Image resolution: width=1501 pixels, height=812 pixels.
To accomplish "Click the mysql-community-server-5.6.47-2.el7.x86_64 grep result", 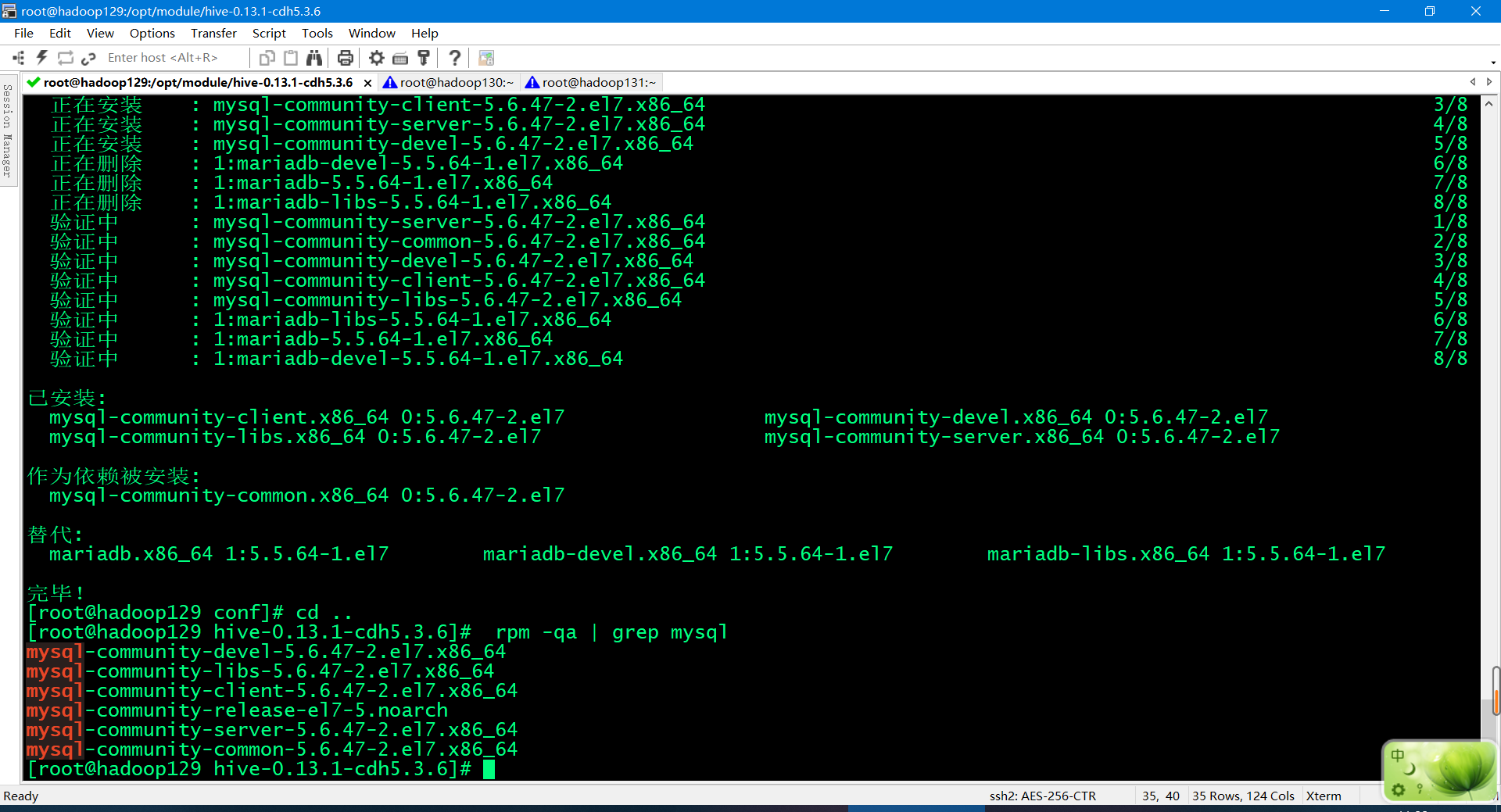I will coord(271,730).
